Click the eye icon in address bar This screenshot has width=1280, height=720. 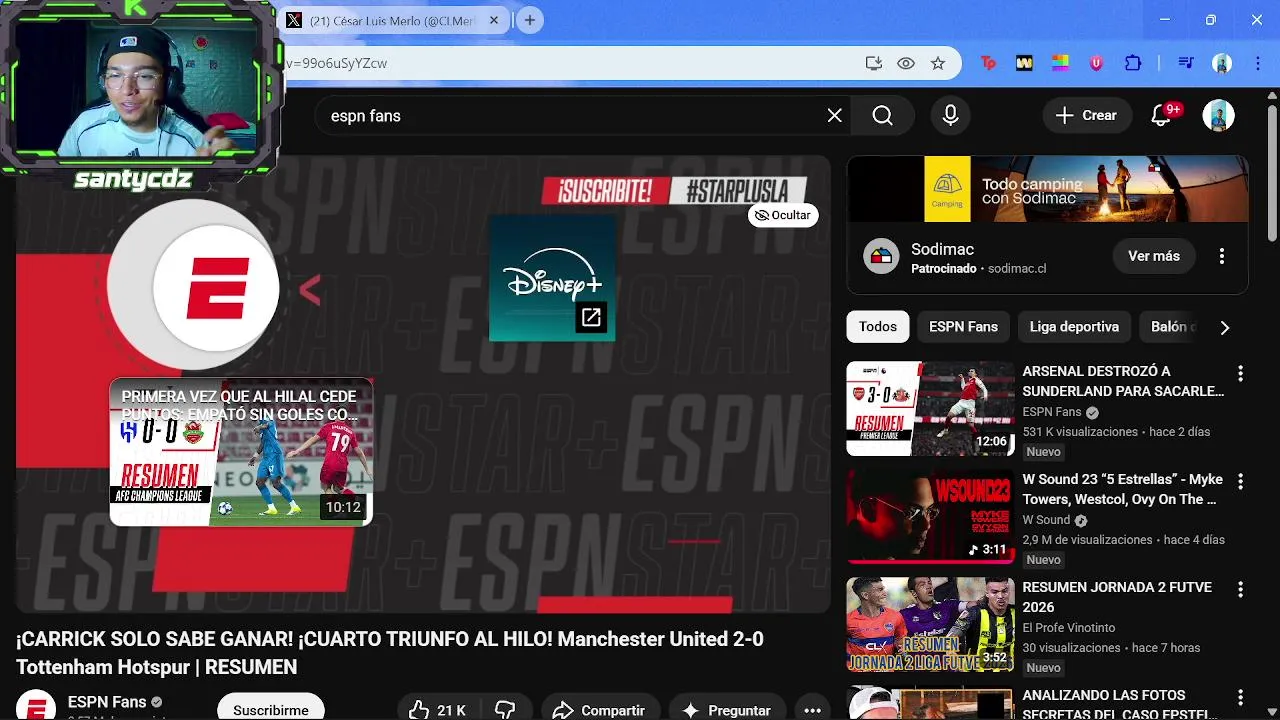(x=906, y=63)
